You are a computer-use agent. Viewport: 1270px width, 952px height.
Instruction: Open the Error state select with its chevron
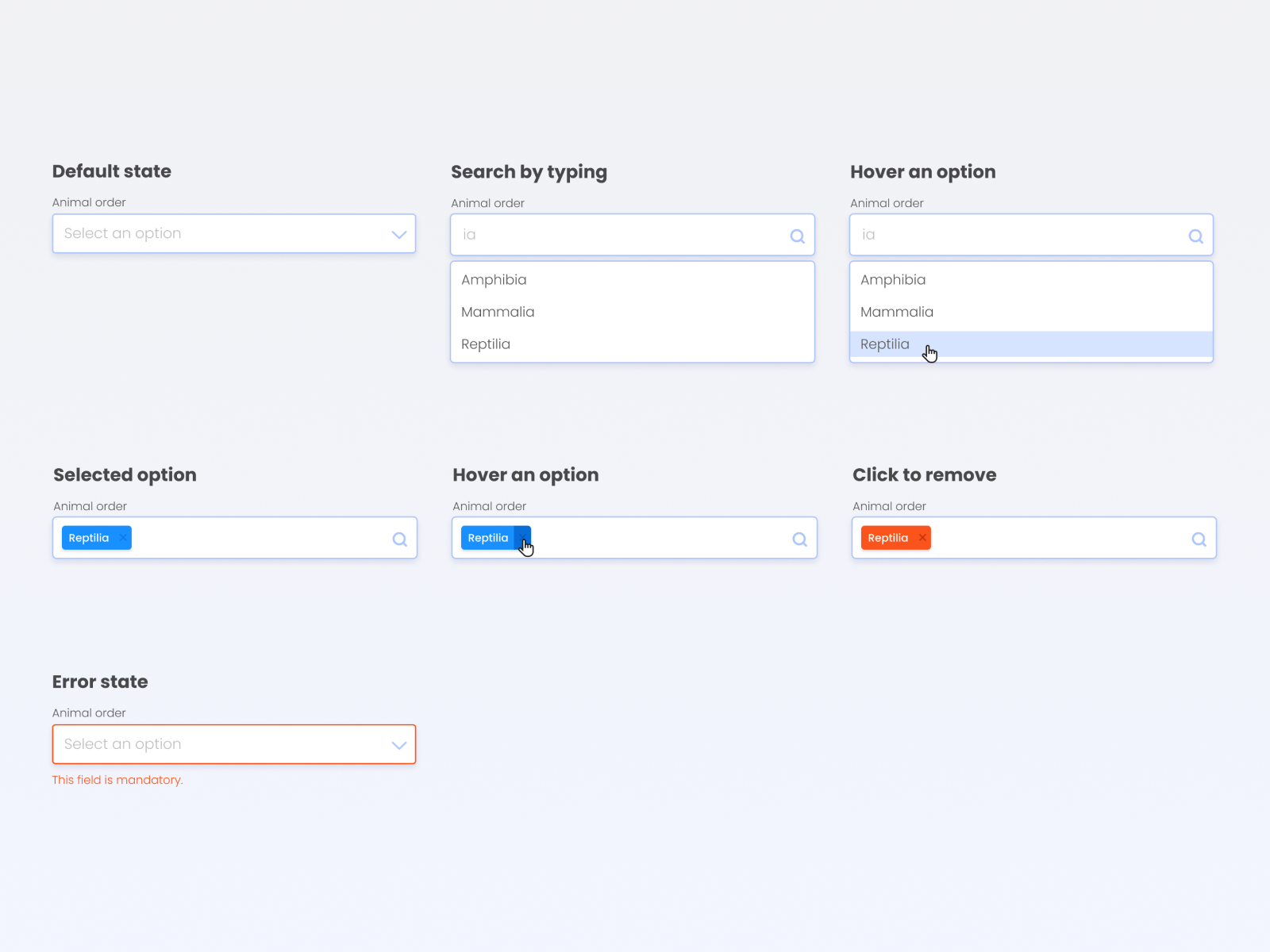[399, 745]
